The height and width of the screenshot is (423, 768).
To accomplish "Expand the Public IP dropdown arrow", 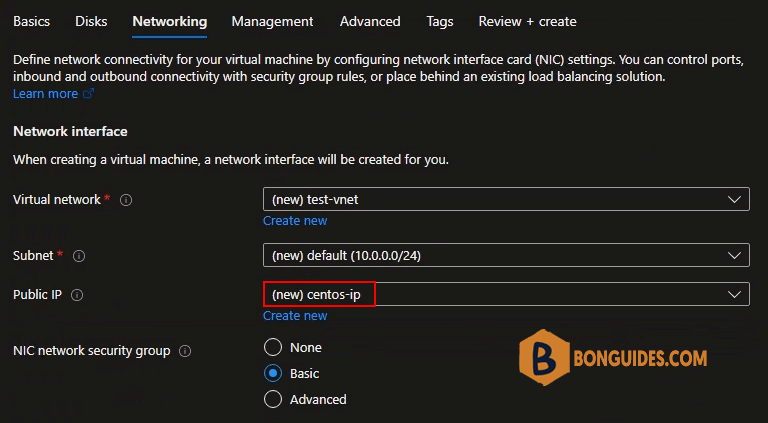I will 734,295.
